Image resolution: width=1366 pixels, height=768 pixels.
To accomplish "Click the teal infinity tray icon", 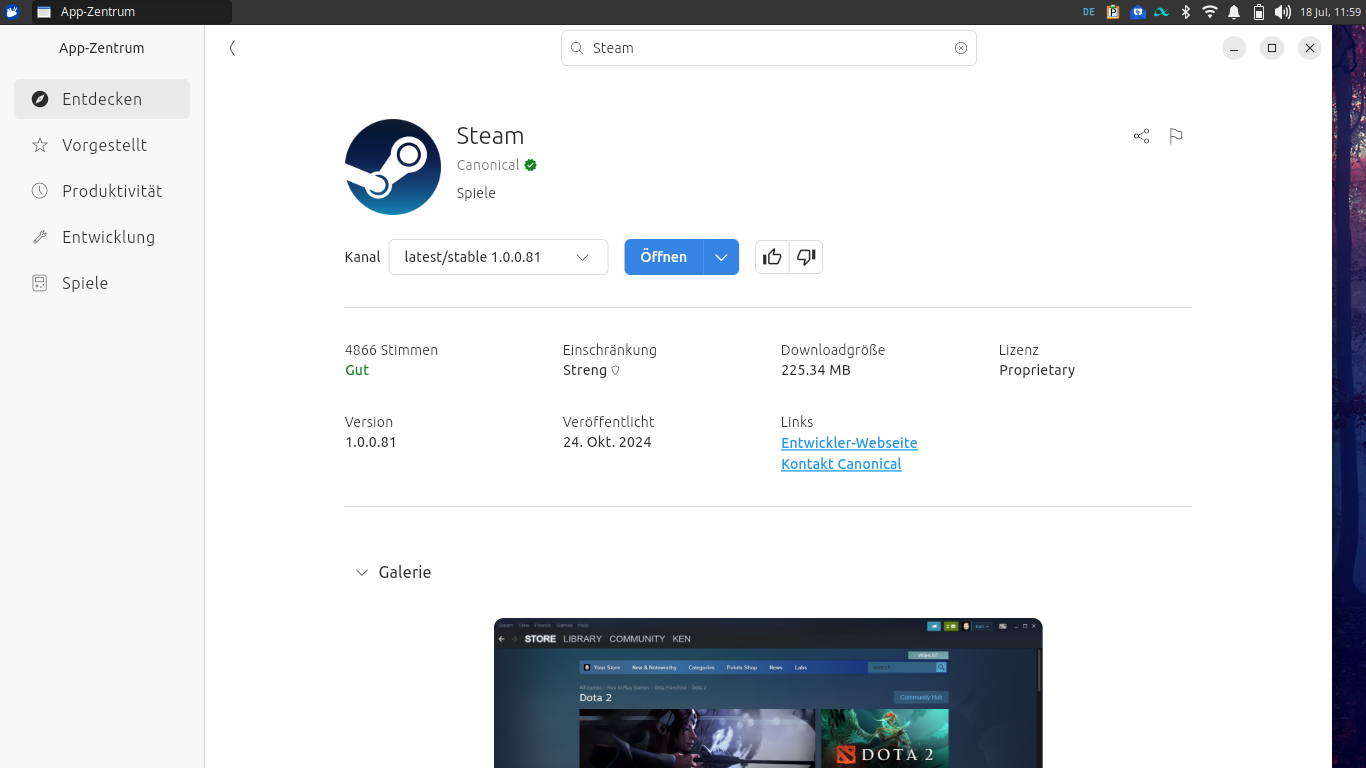I will pos(1162,12).
